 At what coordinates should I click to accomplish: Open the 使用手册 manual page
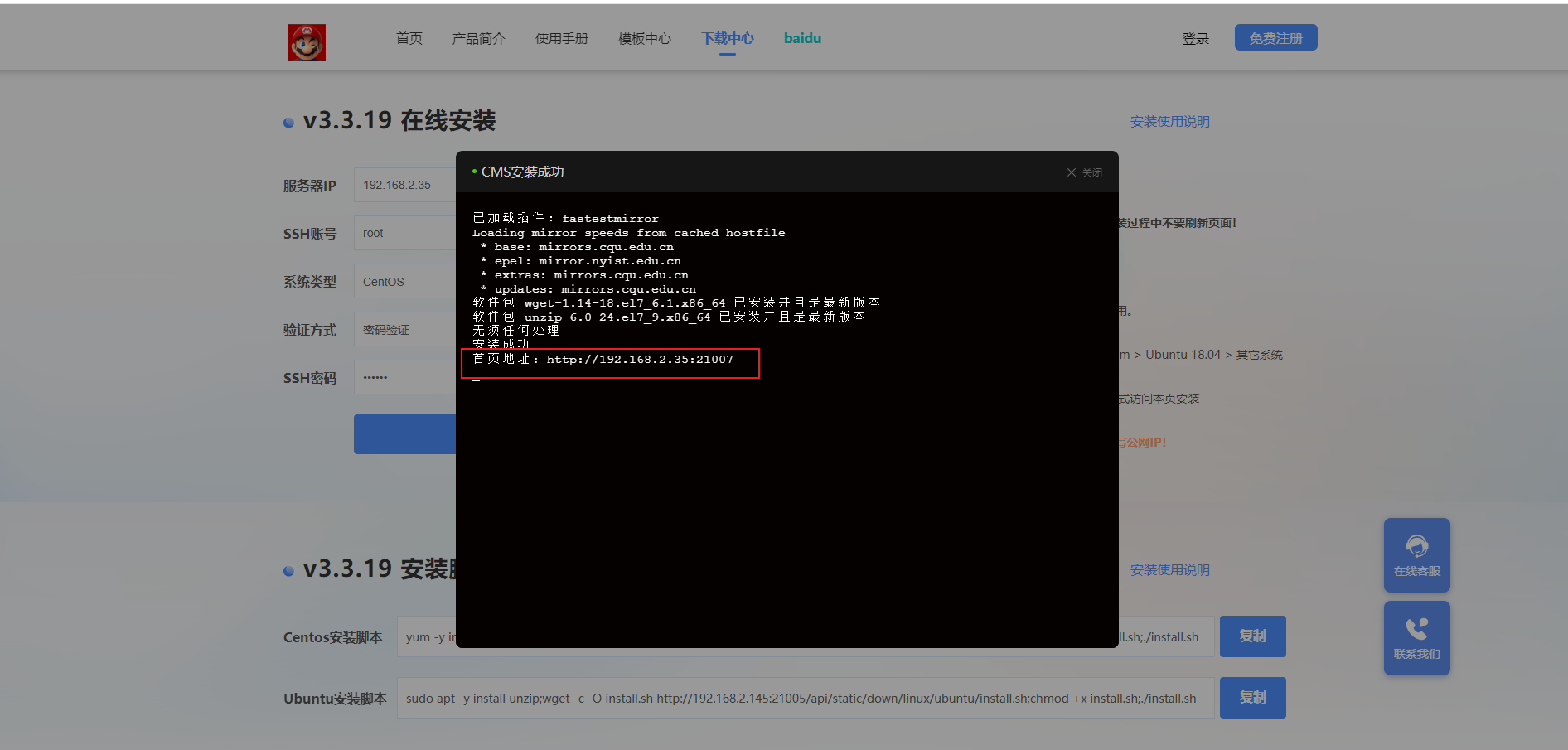(x=561, y=38)
